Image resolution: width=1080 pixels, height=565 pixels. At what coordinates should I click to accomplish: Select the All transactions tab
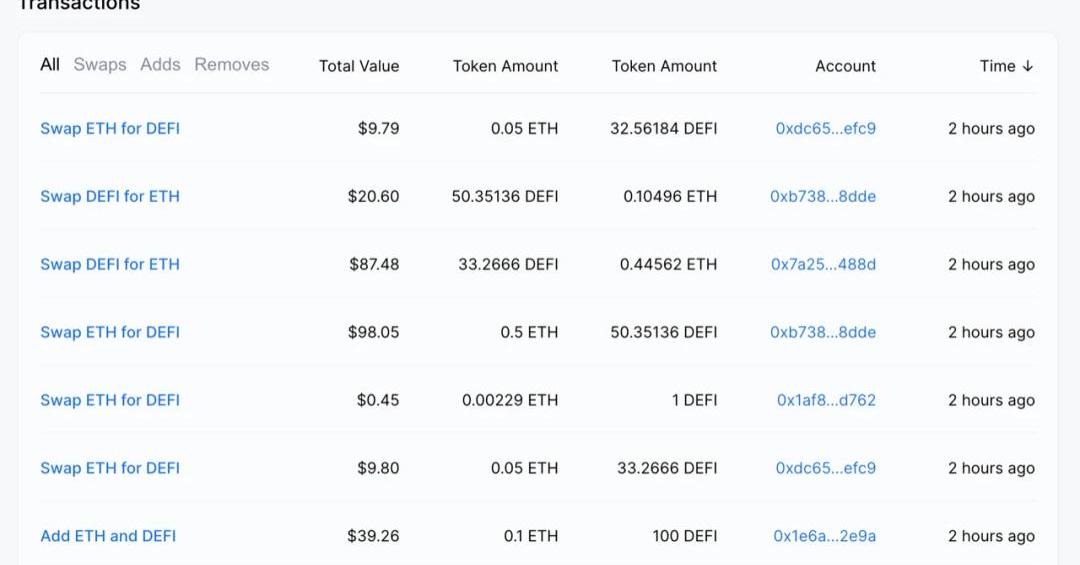pyautogui.click(x=50, y=65)
